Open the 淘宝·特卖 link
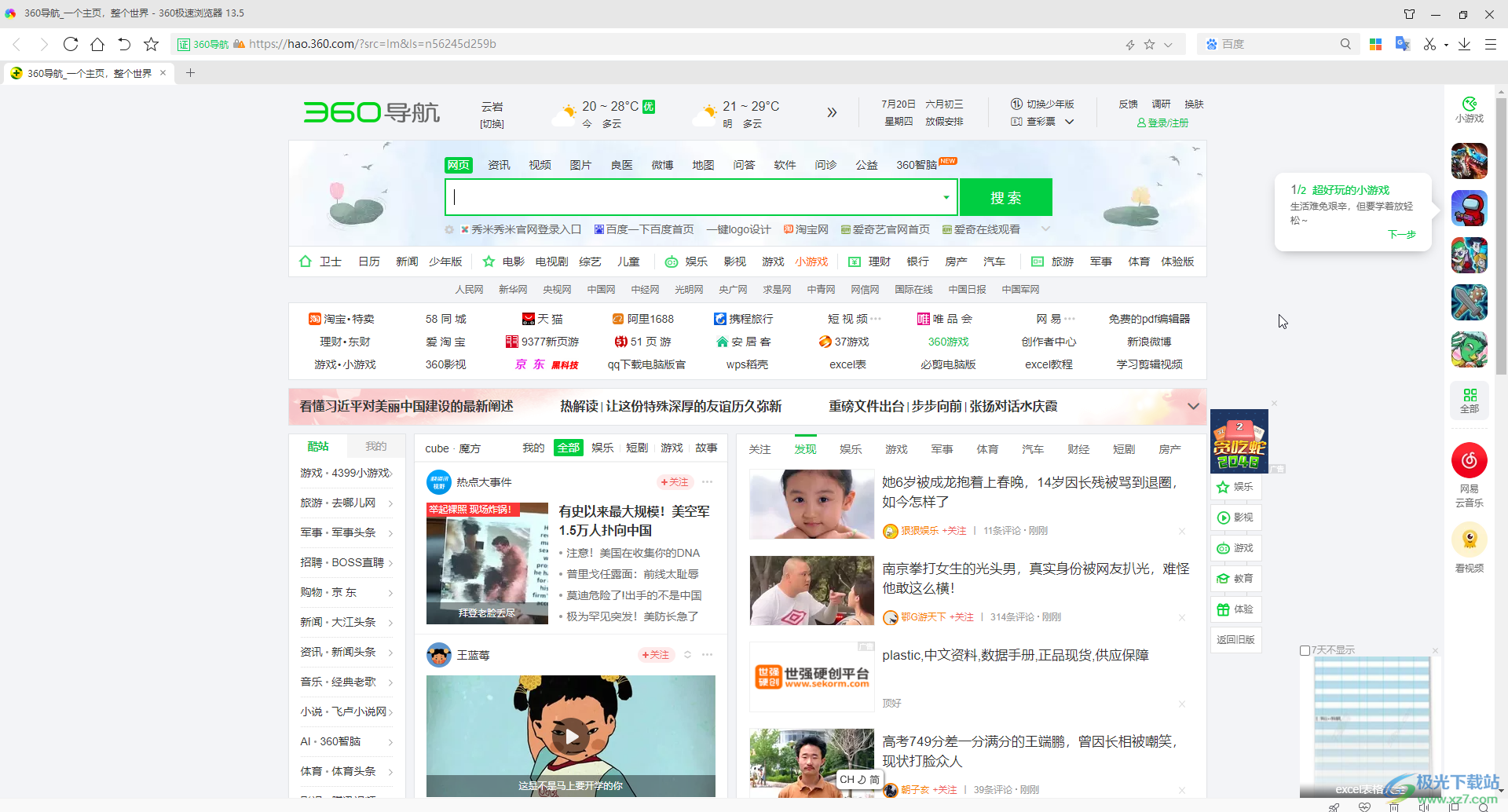1508x812 pixels. (342, 319)
